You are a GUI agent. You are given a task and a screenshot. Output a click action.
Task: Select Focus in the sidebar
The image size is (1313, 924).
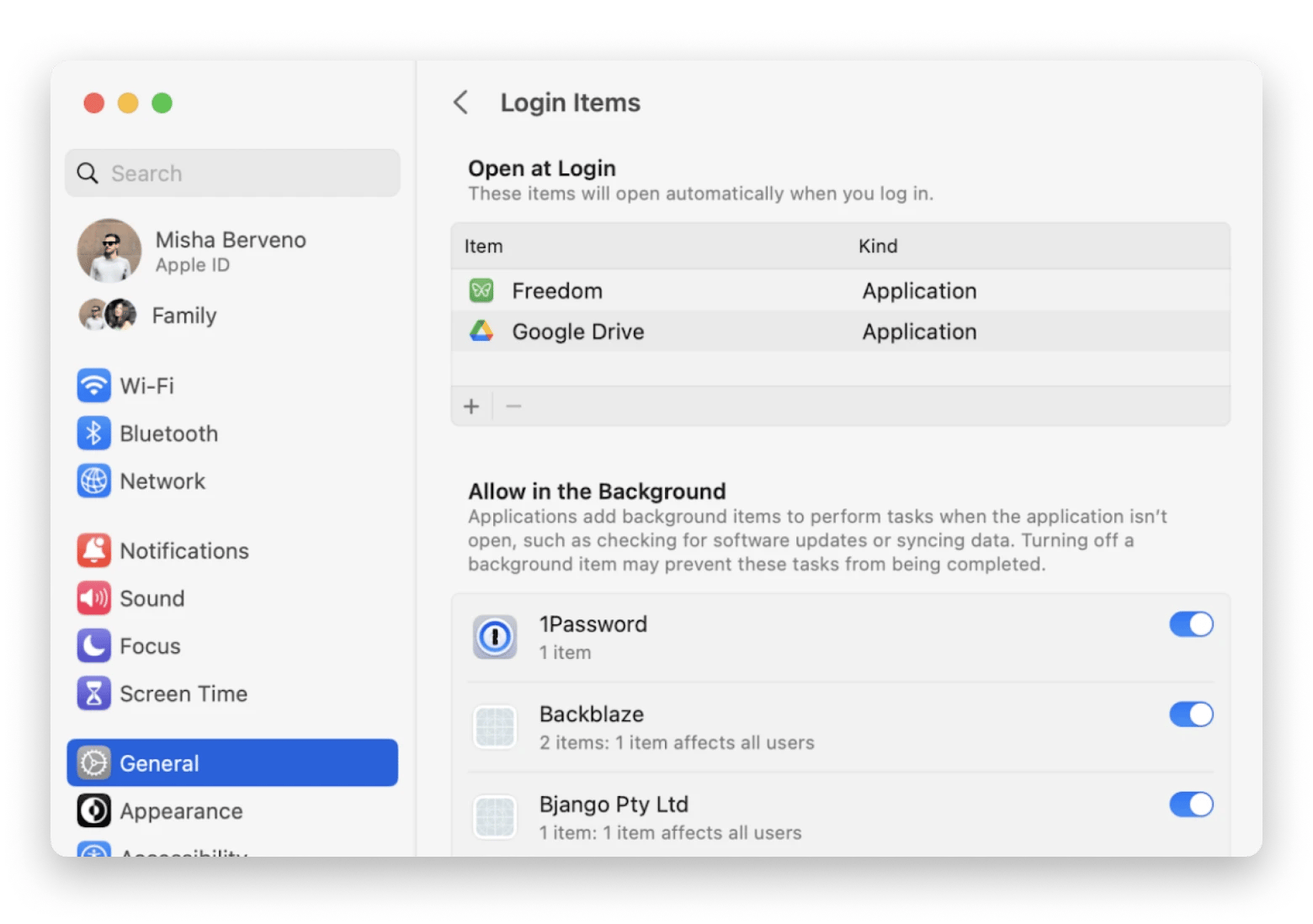[x=232, y=646]
